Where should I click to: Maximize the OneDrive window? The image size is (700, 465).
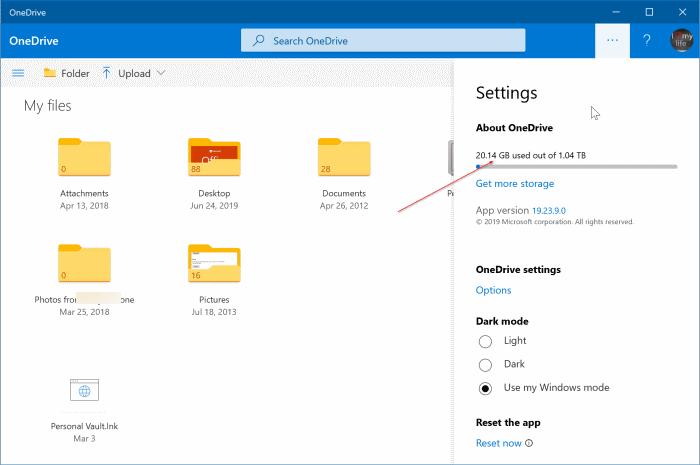(650, 12)
